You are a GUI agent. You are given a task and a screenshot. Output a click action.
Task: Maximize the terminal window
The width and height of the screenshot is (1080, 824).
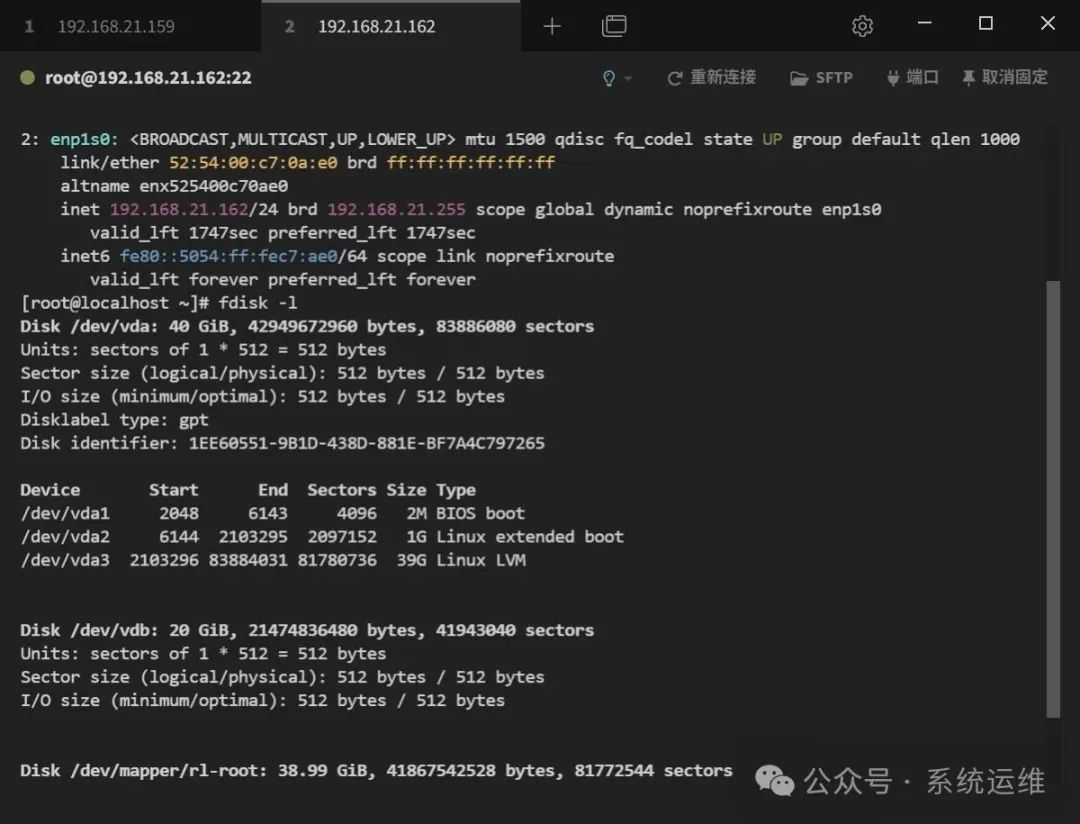click(986, 24)
